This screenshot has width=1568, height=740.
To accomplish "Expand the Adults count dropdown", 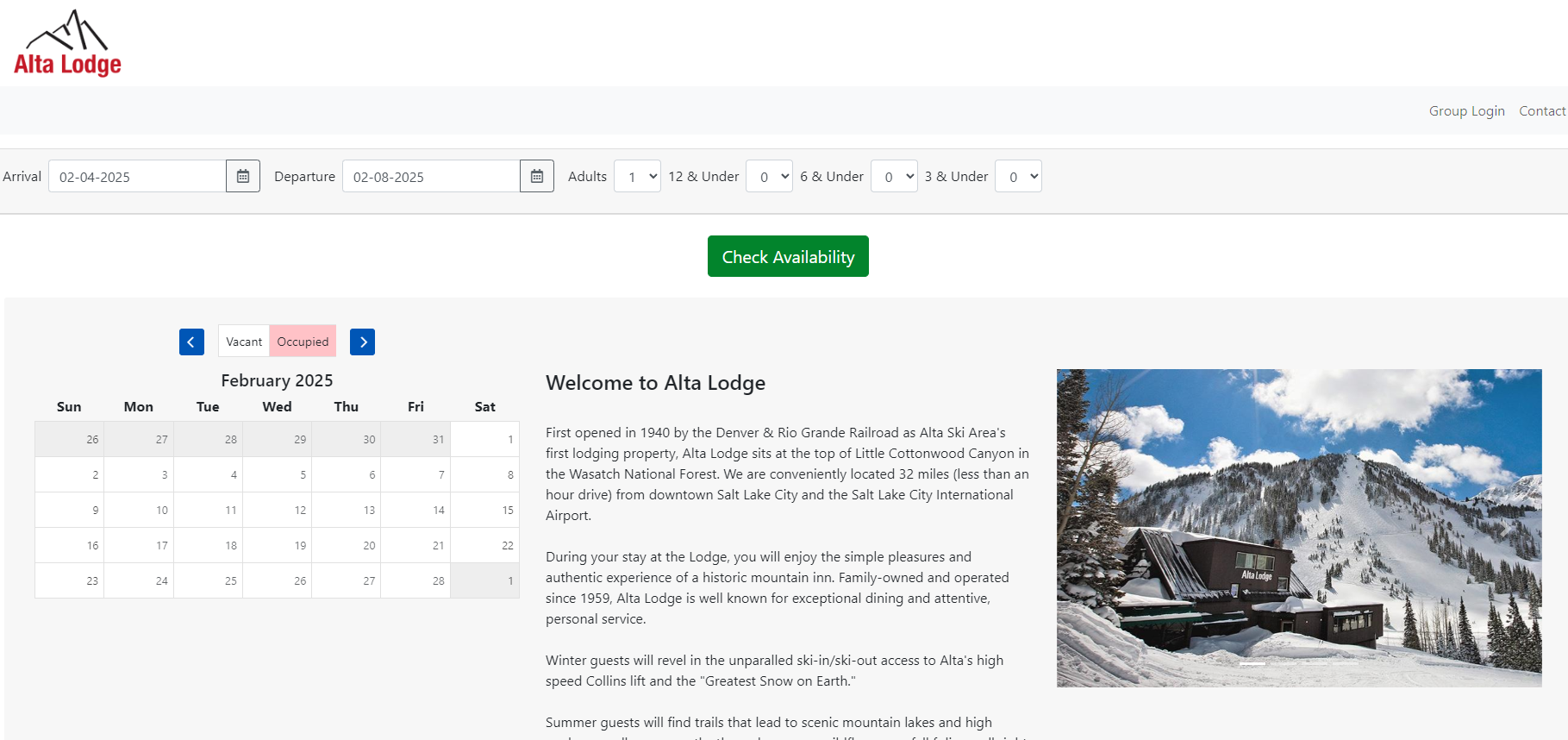I will [637, 177].
